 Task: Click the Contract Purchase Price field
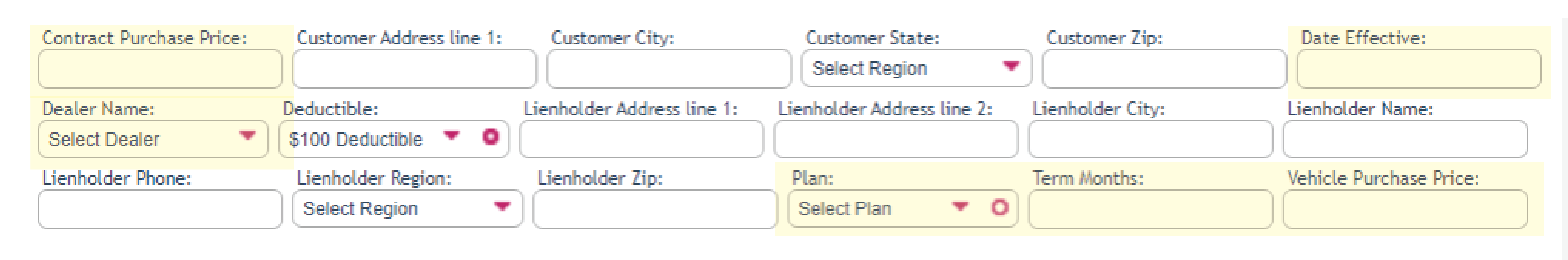(160, 69)
